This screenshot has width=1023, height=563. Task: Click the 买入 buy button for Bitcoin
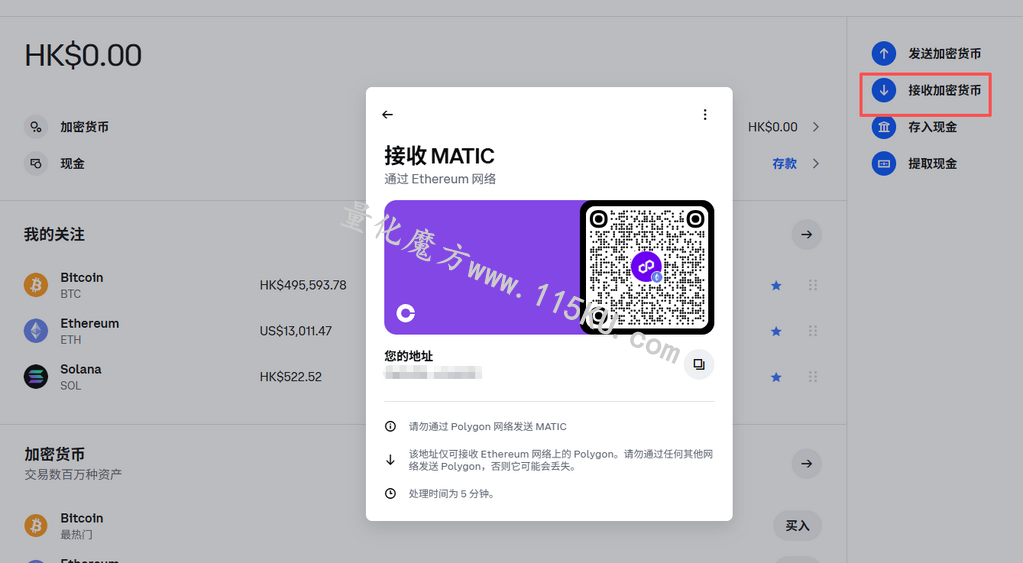(797, 525)
